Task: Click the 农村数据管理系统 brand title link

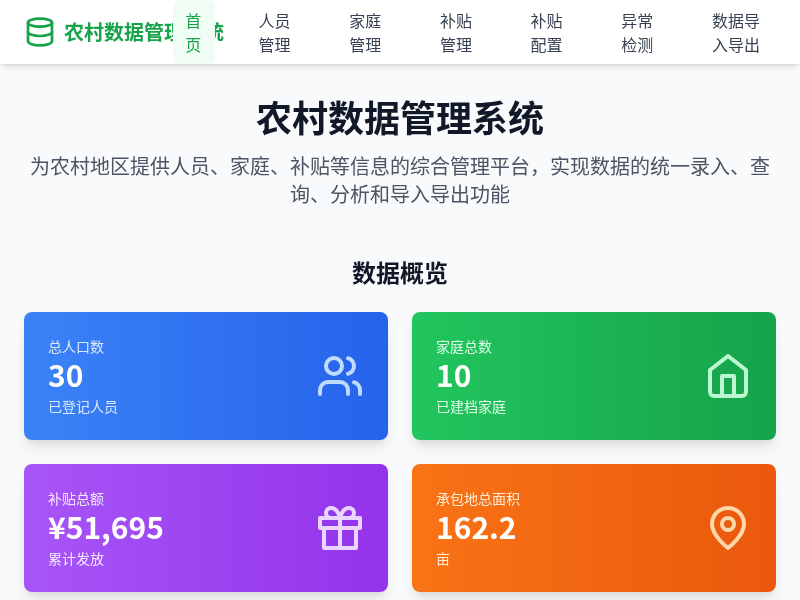Action: point(144,32)
